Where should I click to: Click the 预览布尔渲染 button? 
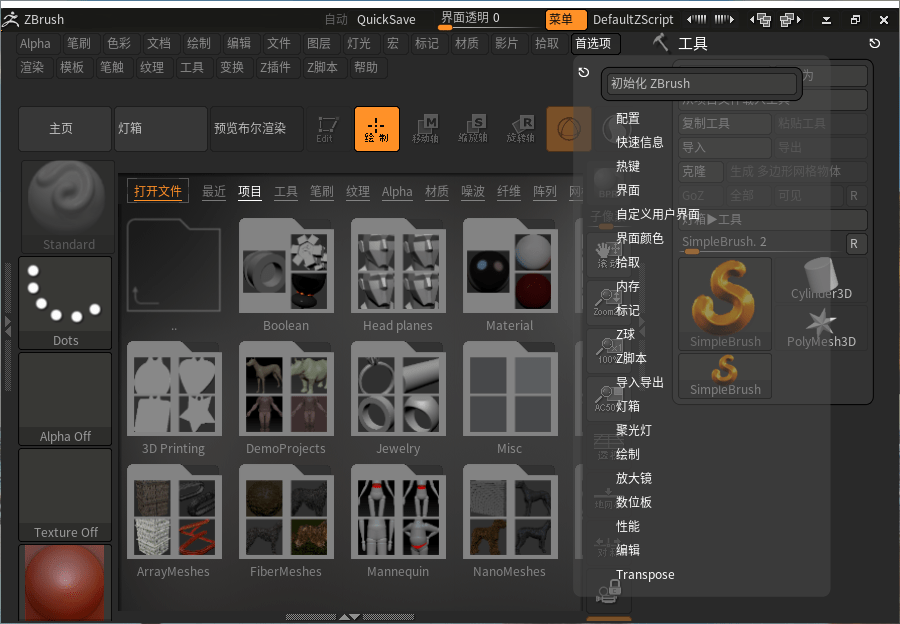pyautogui.click(x=257, y=129)
